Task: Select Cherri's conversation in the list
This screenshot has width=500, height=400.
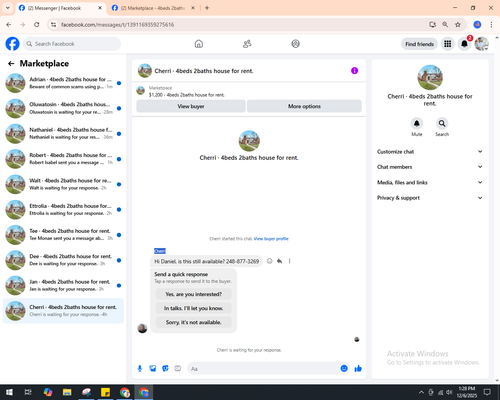Action: [63, 311]
